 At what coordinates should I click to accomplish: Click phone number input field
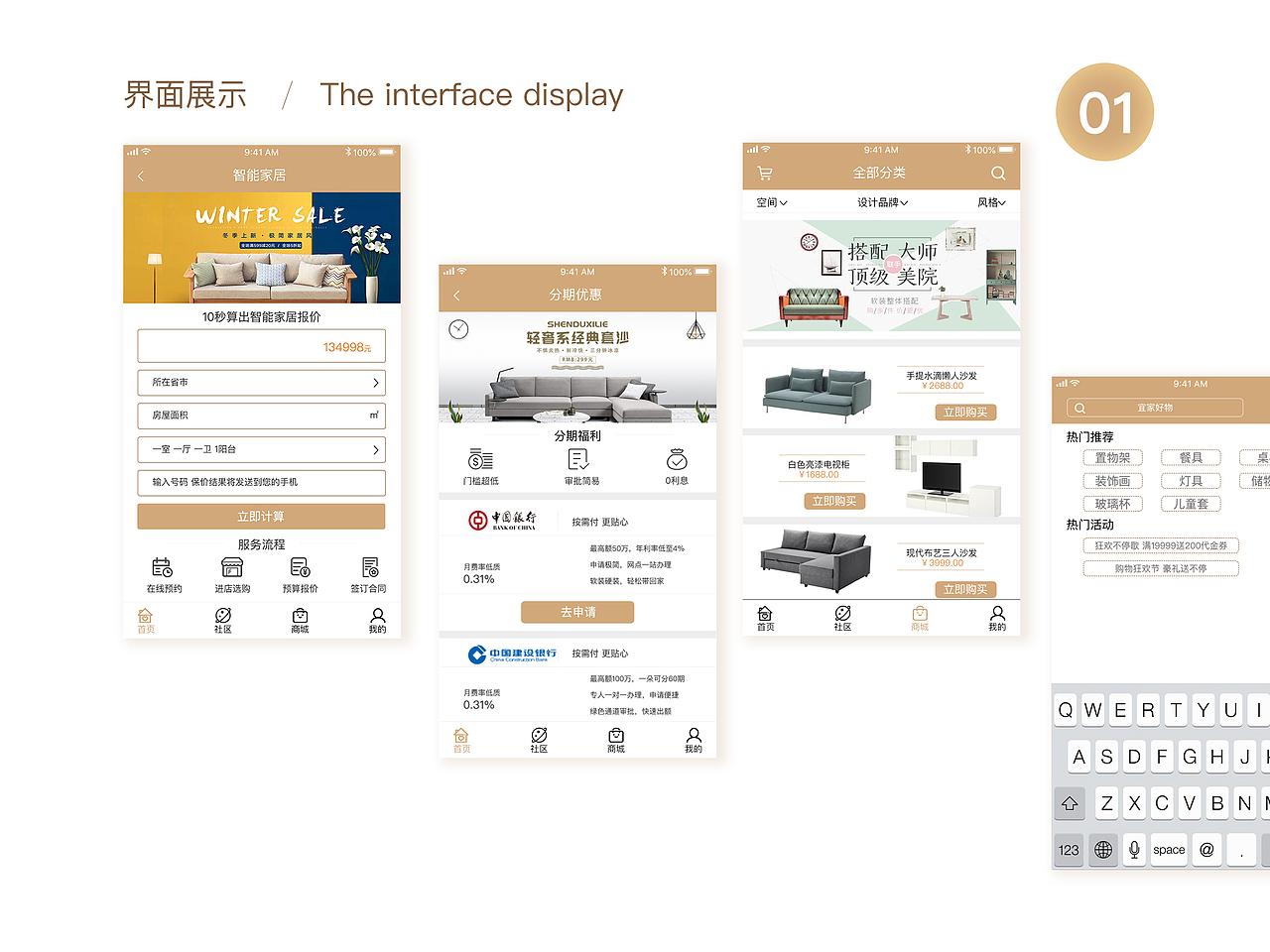[261, 483]
